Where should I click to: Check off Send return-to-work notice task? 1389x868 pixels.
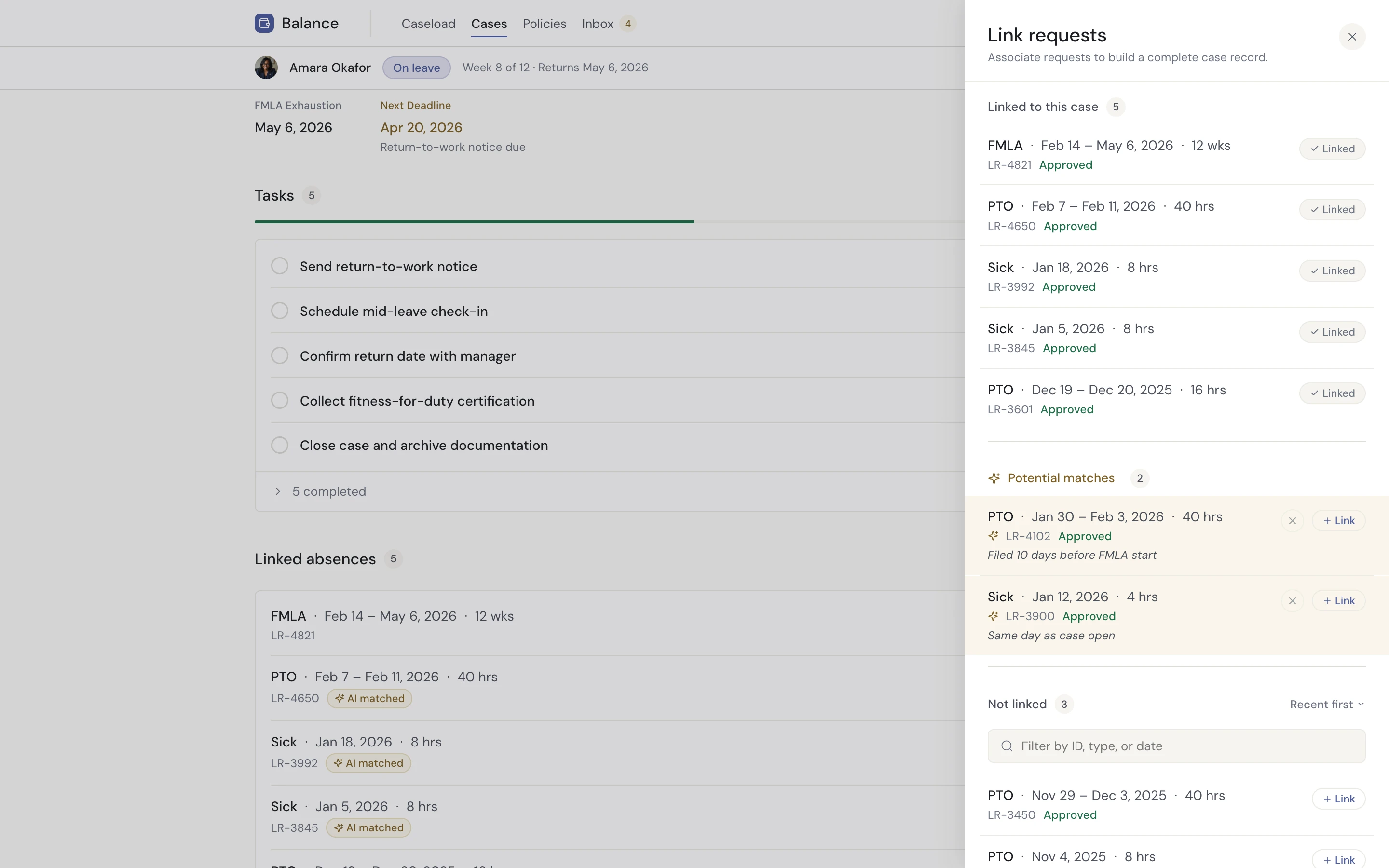tap(280, 265)
